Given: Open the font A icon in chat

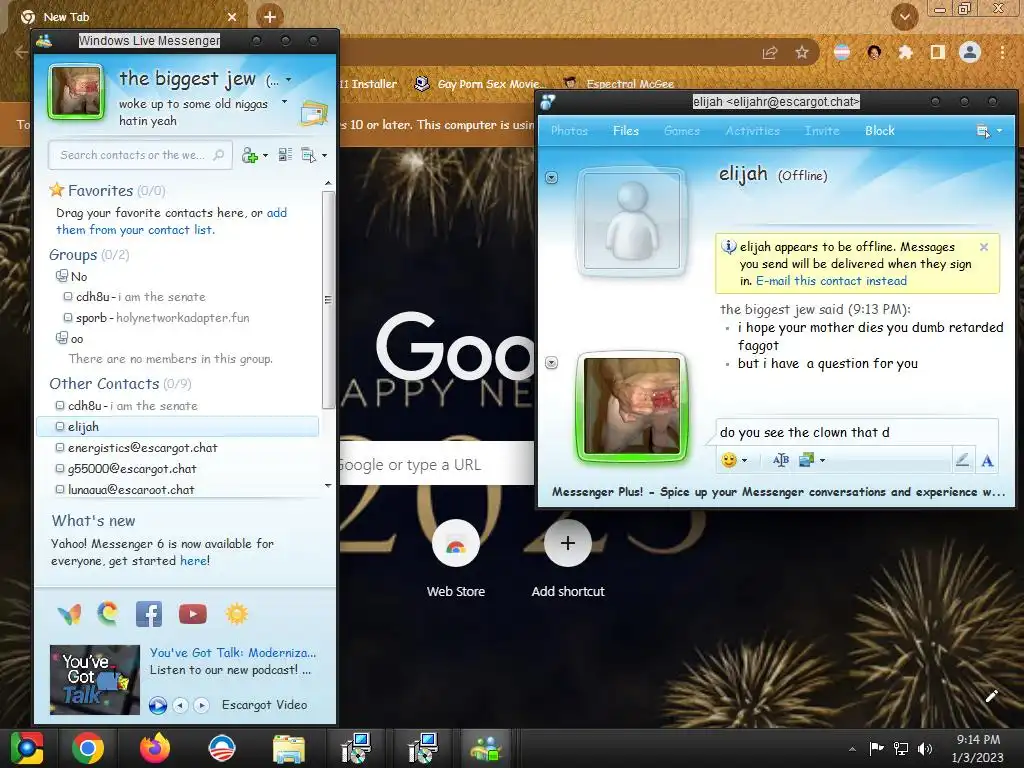Looking at the screenshot, I should click(987, 460).
